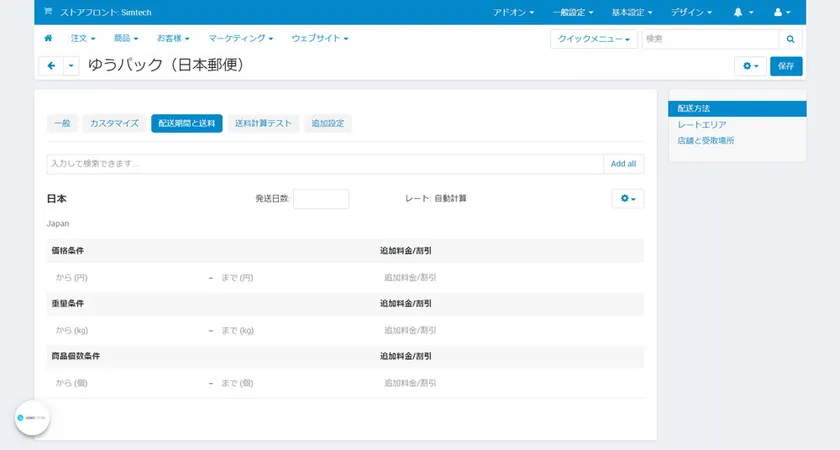Image resolution: width=840 pixels, height=450 pixels.
Task: Click the 発送日数 input field
Action: (x=321, y=199)
